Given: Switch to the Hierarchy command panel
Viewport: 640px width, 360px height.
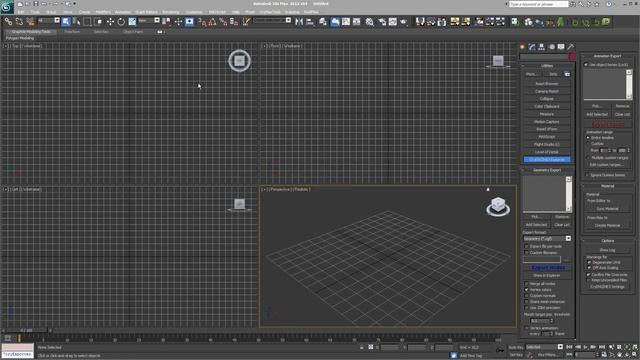Looking at the screenshot, I should pos(541,47).
